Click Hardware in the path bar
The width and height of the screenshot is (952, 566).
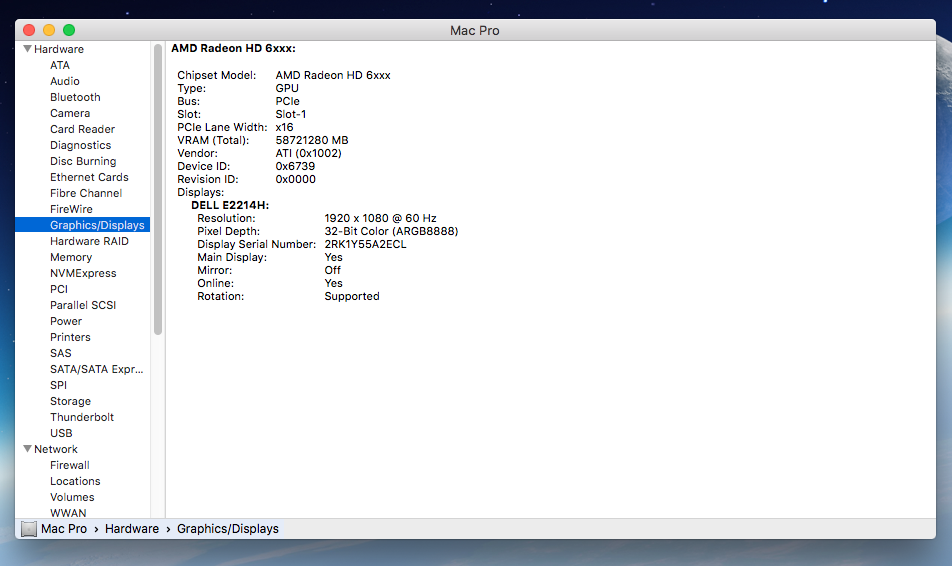click(x=132, y=529)
